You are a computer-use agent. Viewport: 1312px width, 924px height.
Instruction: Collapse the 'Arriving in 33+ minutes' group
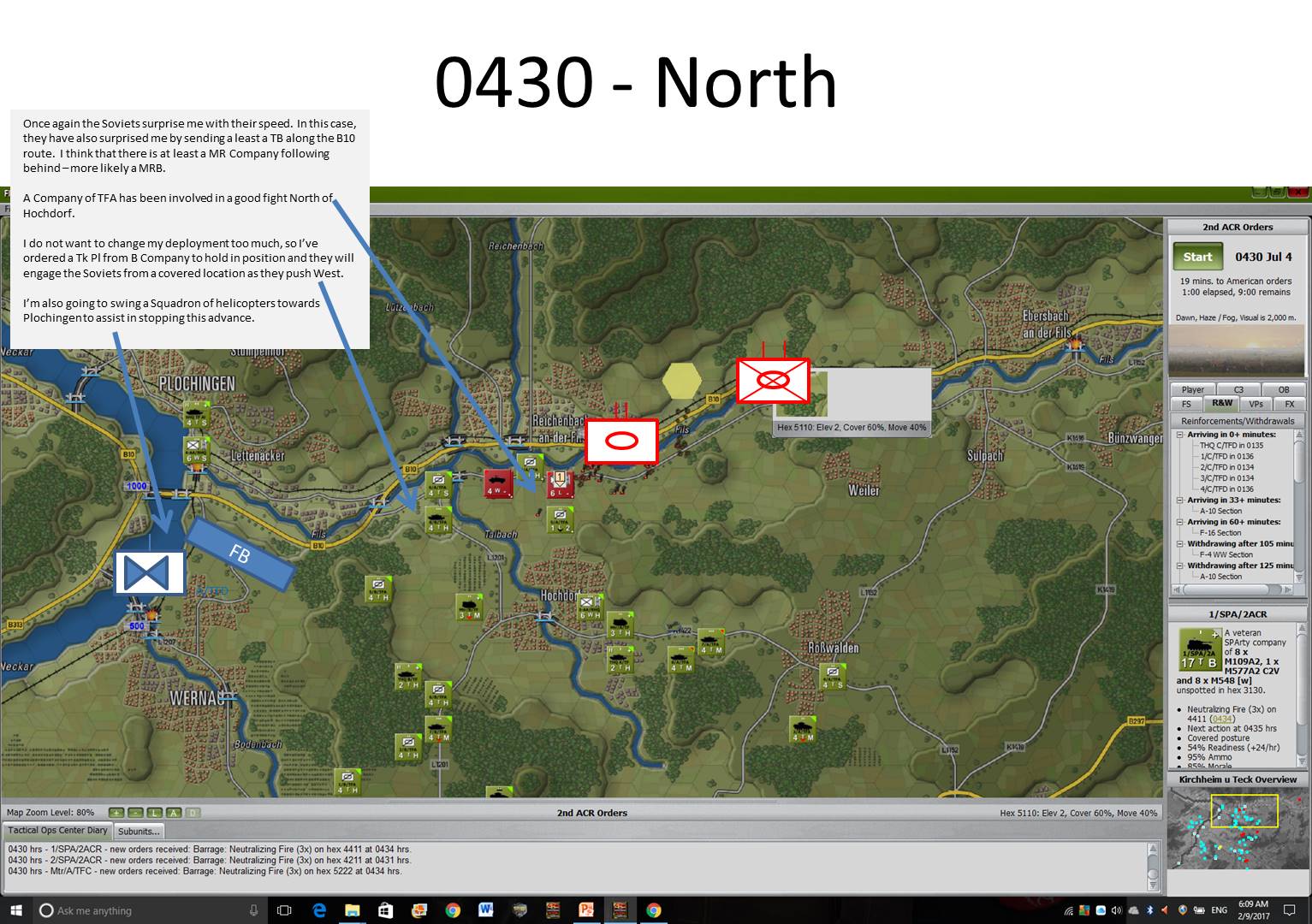tap(1180, 500)
